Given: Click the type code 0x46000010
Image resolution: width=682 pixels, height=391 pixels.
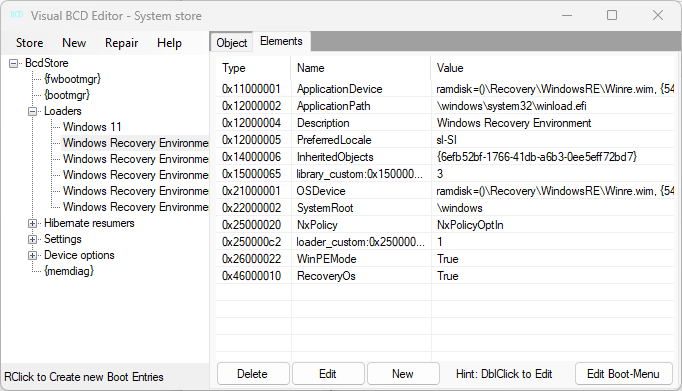Looking at the screenshot, I should [251, 276].
